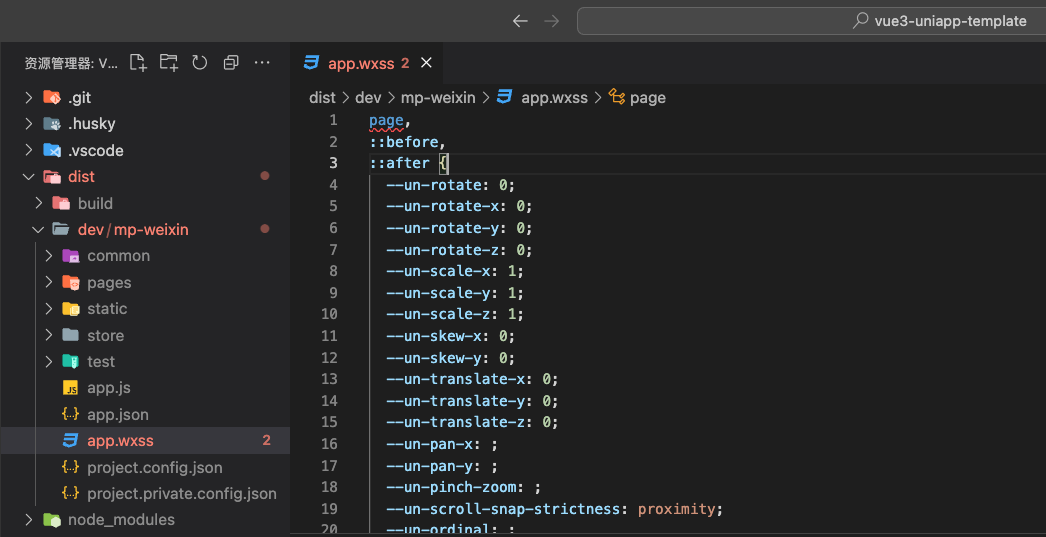Click the page symbol icon in breadcrumb
The image size is (1046, 537).
617,97
